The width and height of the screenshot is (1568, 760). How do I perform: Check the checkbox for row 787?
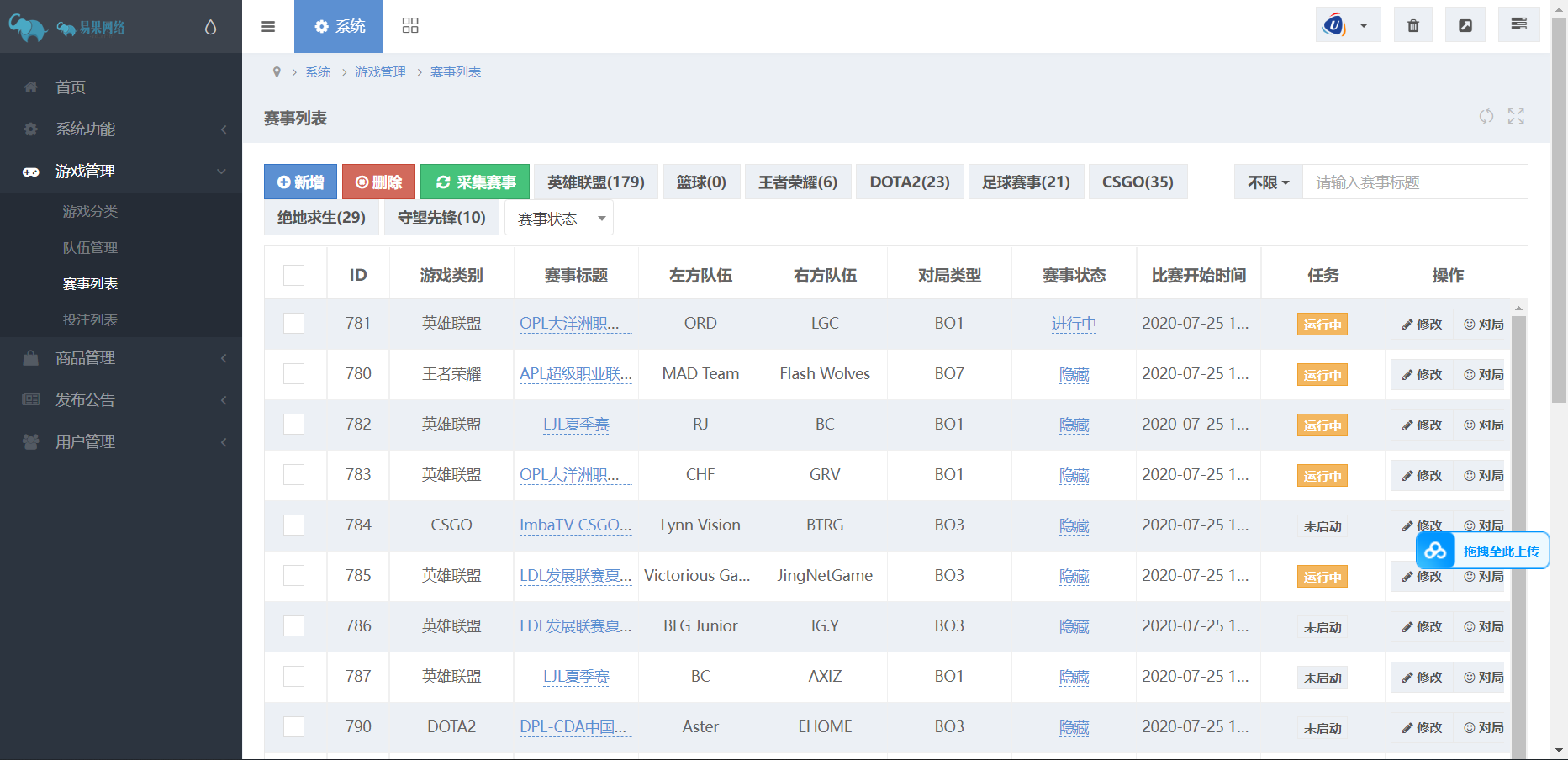pos(294,677)
